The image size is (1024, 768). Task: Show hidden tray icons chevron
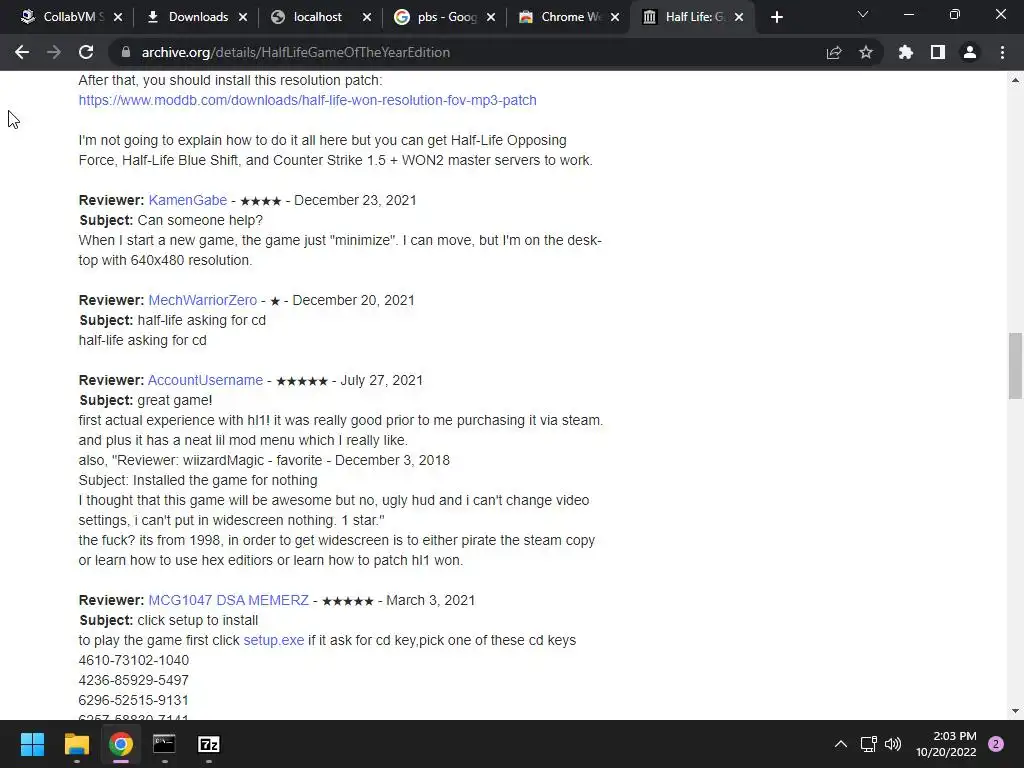pyautogui.click(x=840, y=744)
